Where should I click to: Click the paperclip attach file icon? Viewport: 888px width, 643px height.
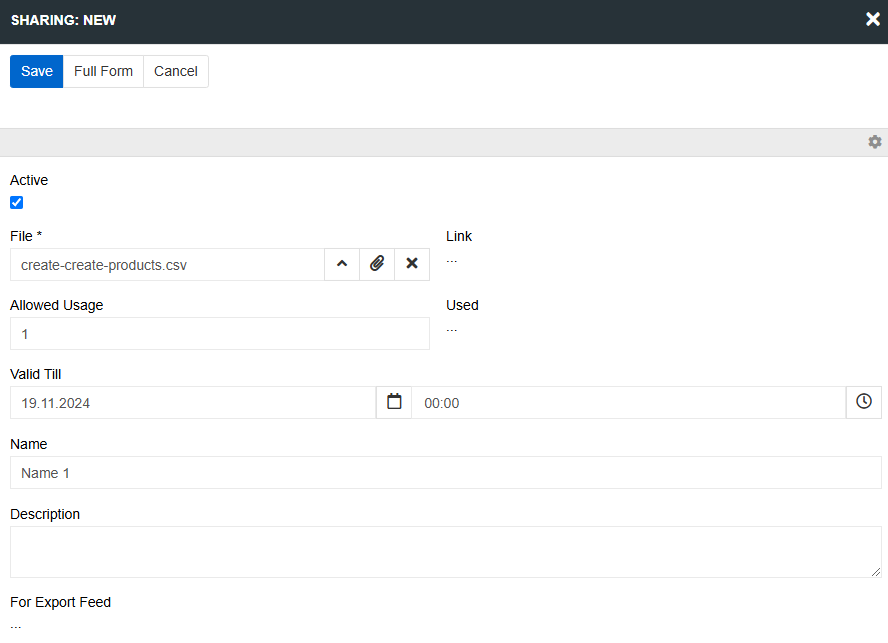(x=377, y=265)
